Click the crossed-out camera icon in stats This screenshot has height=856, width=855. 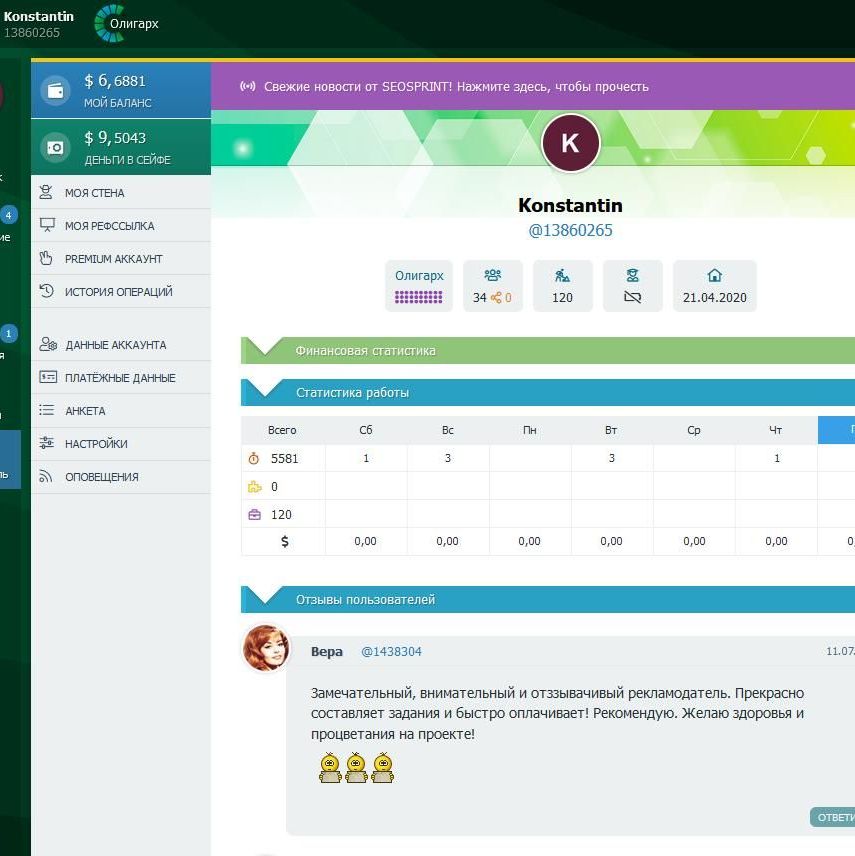[632, 297]
